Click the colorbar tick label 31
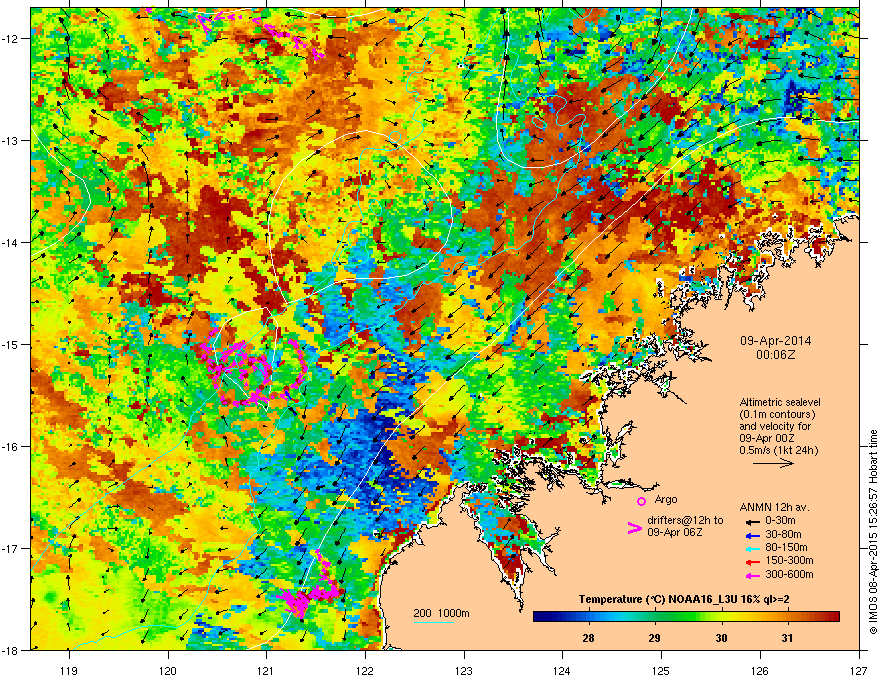880x680 pixels. [x=787, y=638]
